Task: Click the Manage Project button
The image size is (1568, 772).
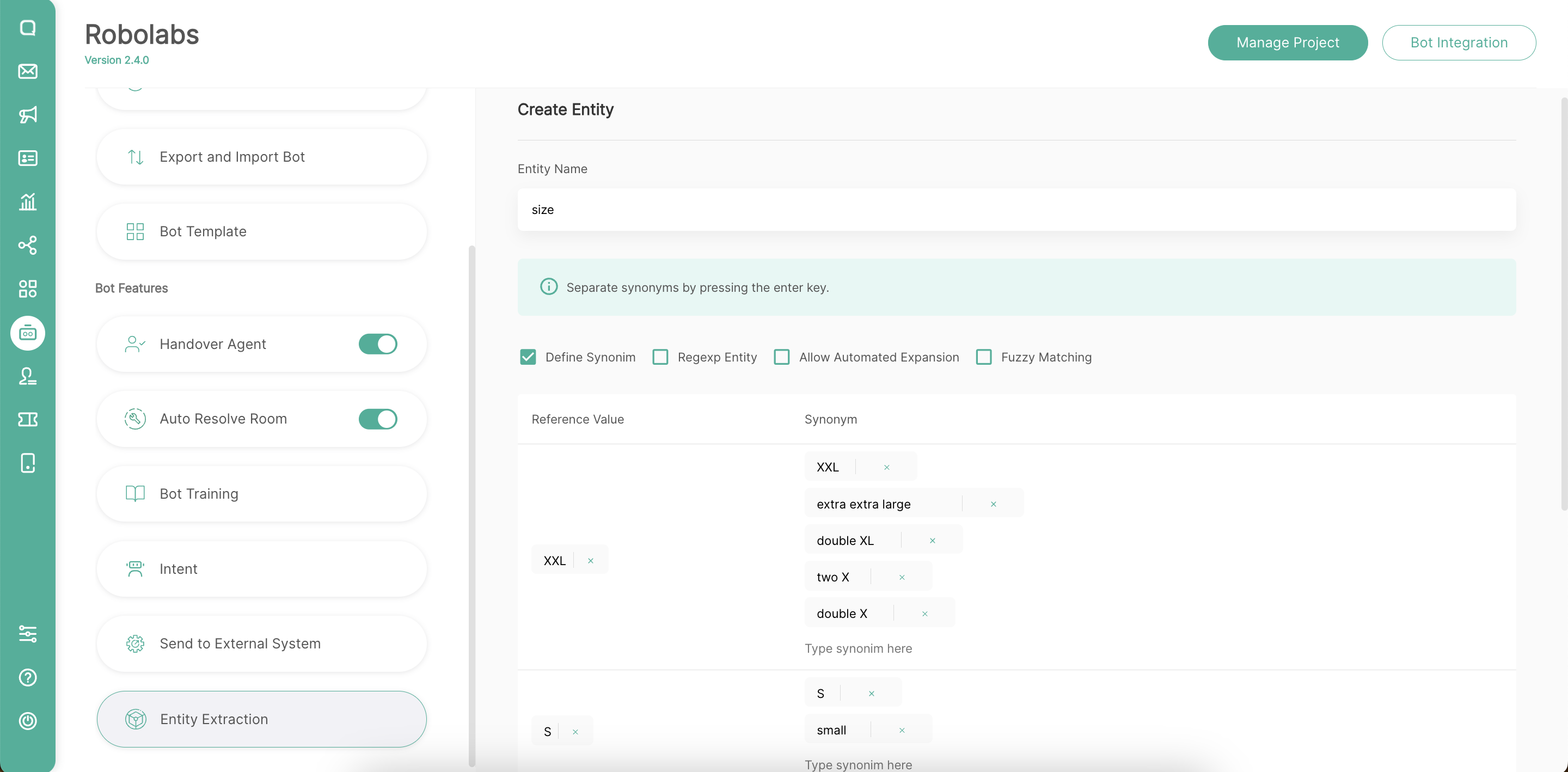Action: [x=1288, y=42]
